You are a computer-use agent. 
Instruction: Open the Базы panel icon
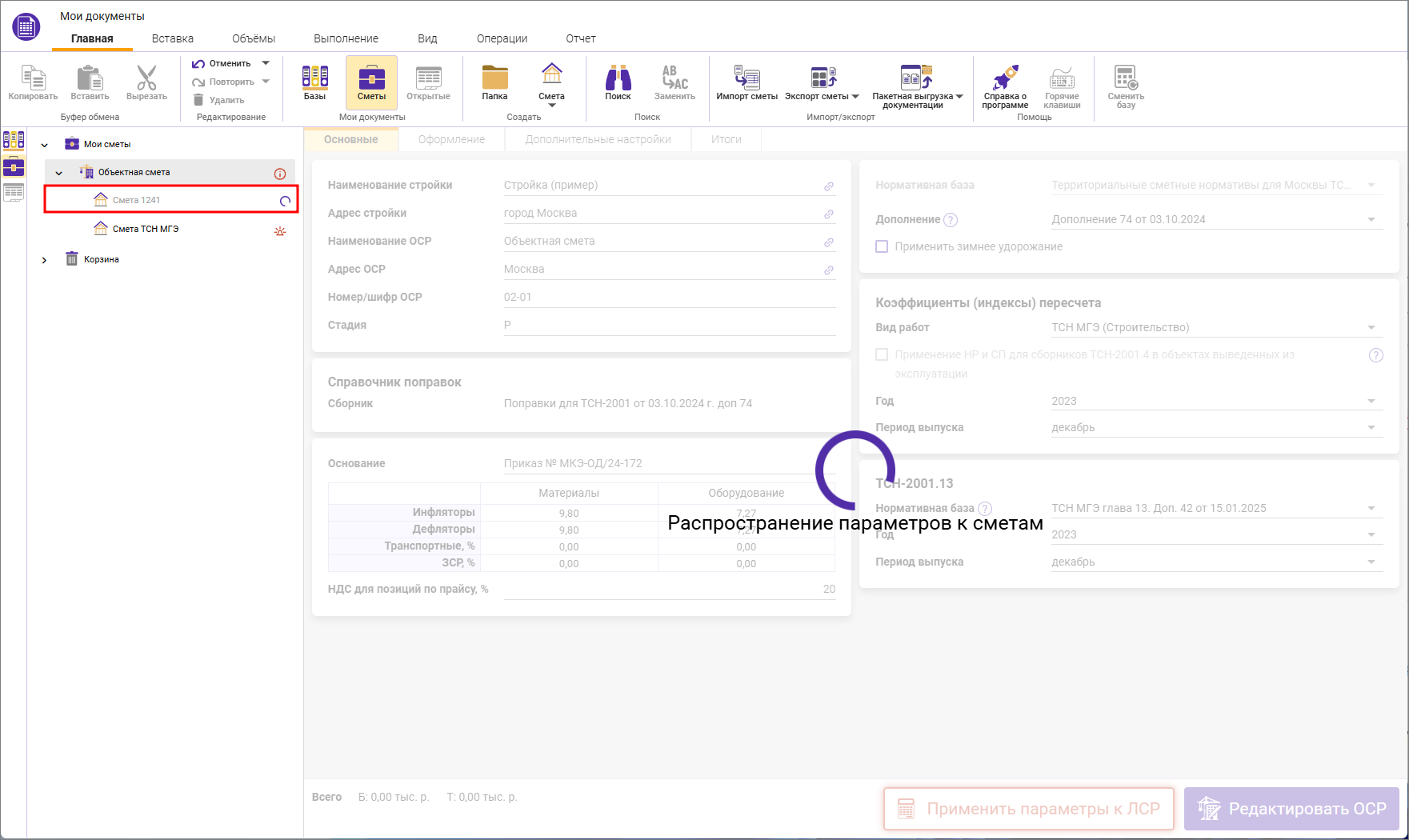coord(314,82)
